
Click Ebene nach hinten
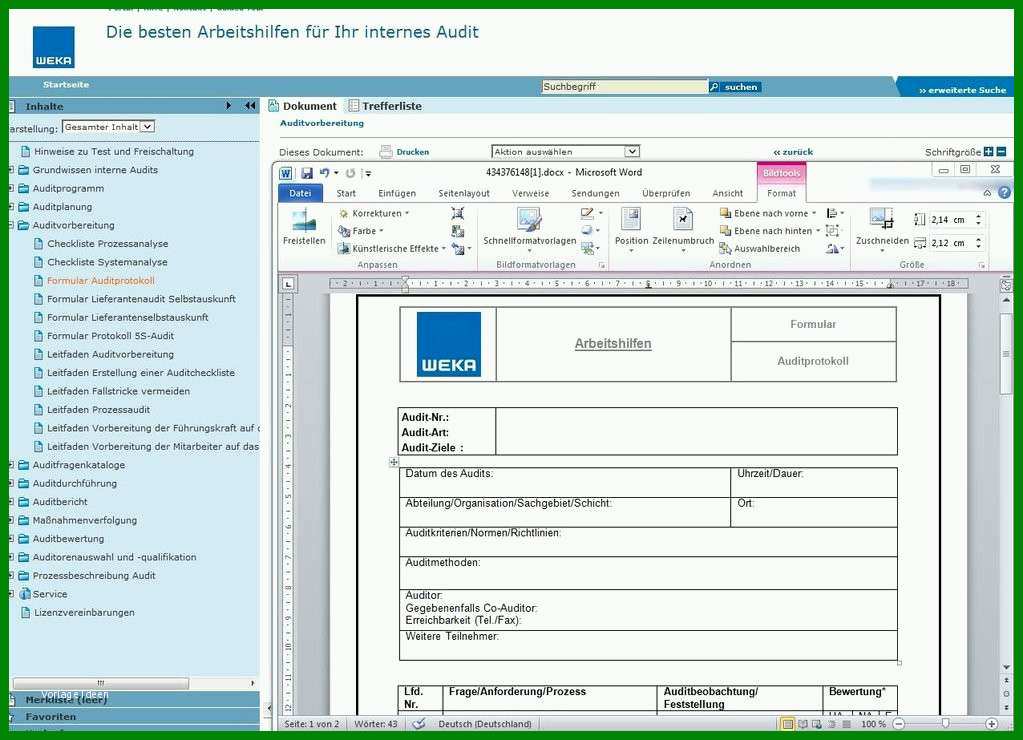[x=769, y=231]
